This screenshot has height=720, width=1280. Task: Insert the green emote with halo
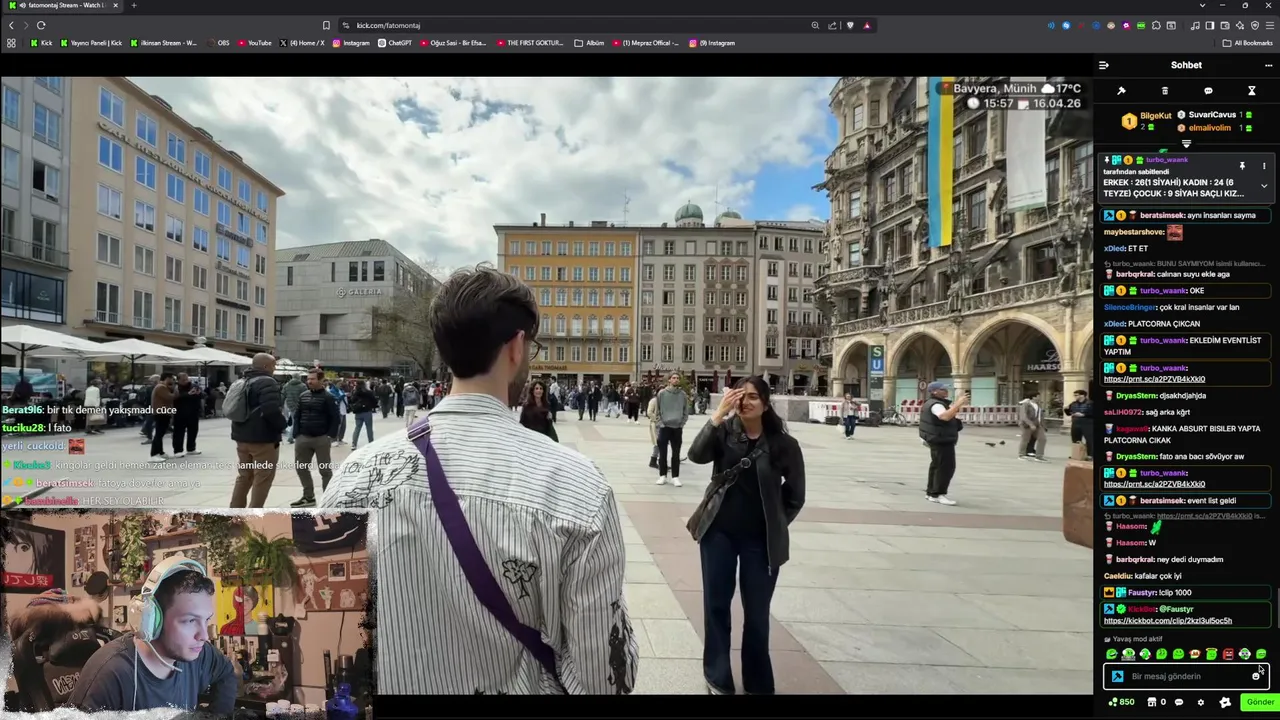(1212, 654)
